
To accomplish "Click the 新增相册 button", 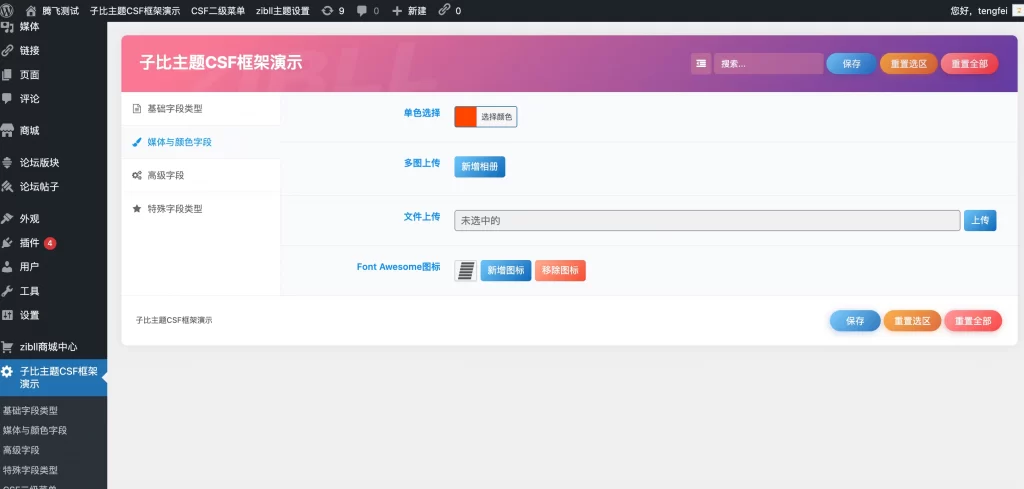I will coord(480,167).
